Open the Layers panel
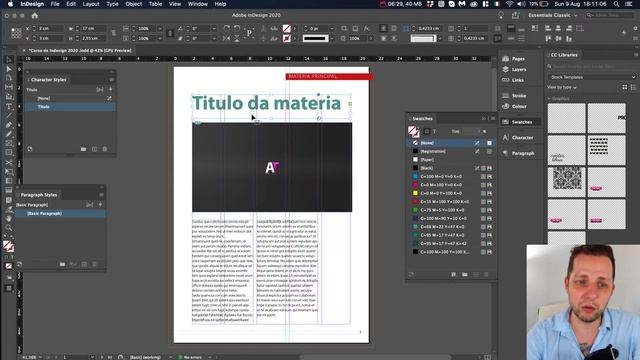 (514, 69)
